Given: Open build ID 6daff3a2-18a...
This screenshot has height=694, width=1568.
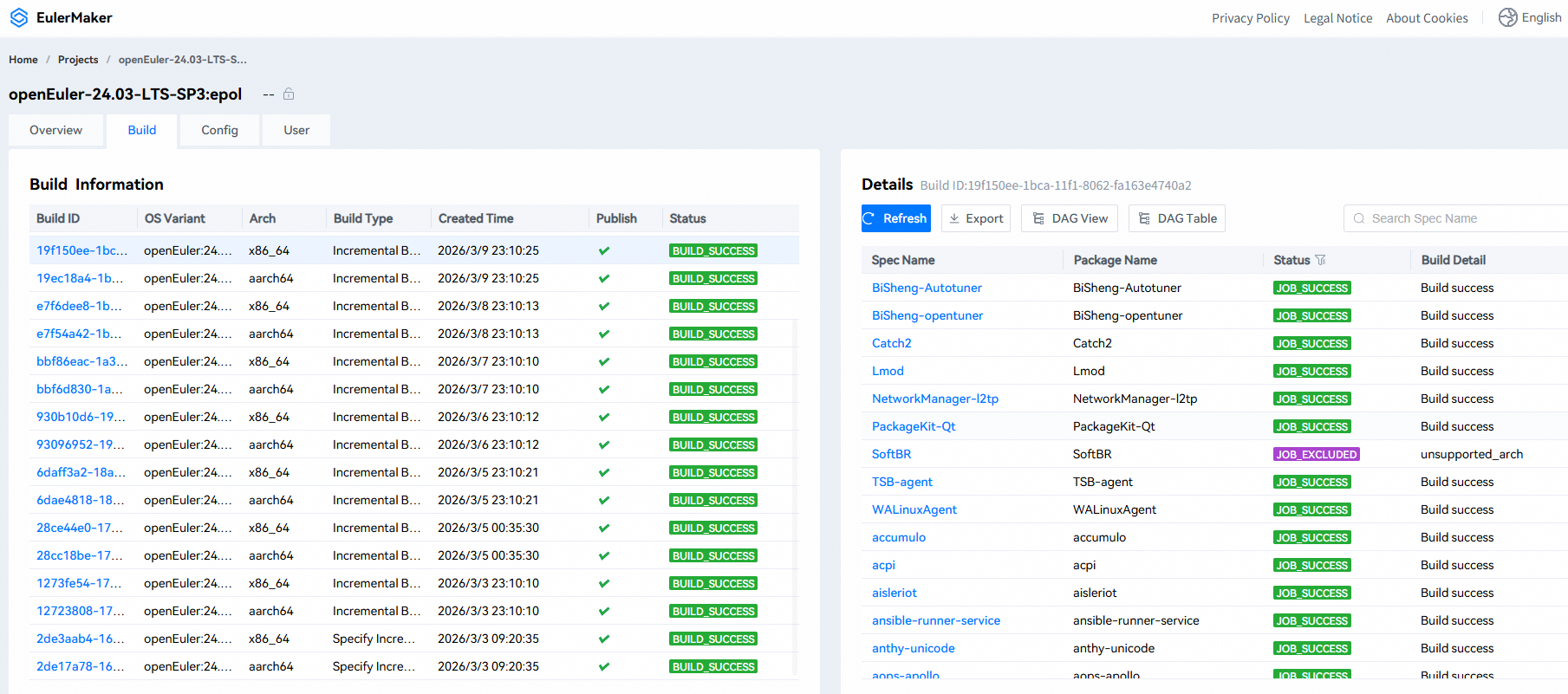Looking at the screenshot, I should 81,472.
